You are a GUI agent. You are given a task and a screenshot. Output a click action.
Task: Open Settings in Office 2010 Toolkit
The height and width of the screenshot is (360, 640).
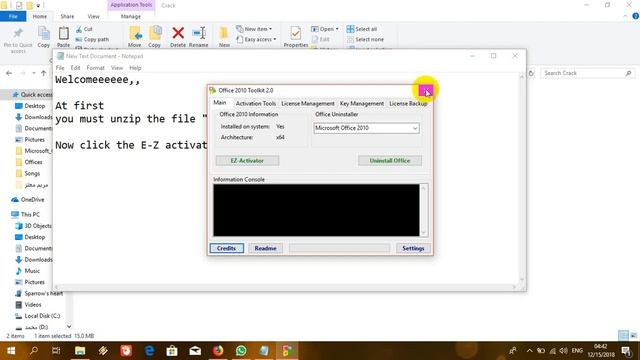pyautogui.click(x=413, y=248)
